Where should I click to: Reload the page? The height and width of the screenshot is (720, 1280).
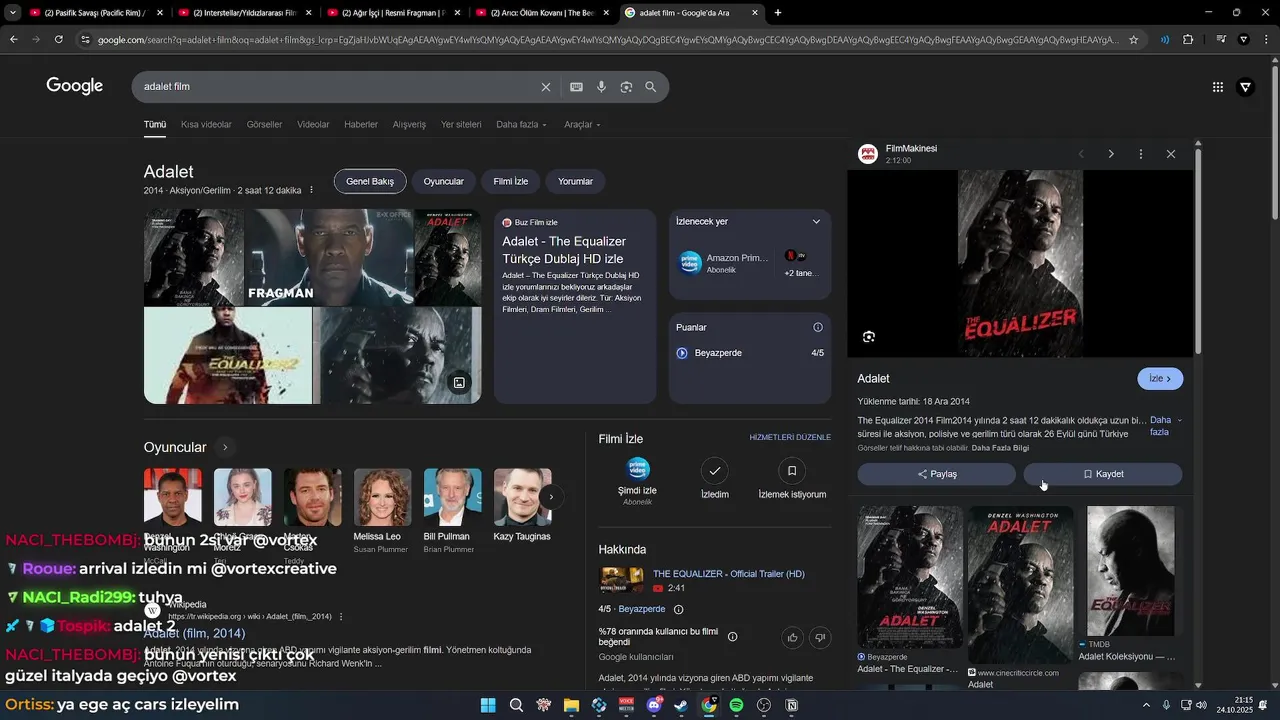pyautogui.click(x=59, y=39)
